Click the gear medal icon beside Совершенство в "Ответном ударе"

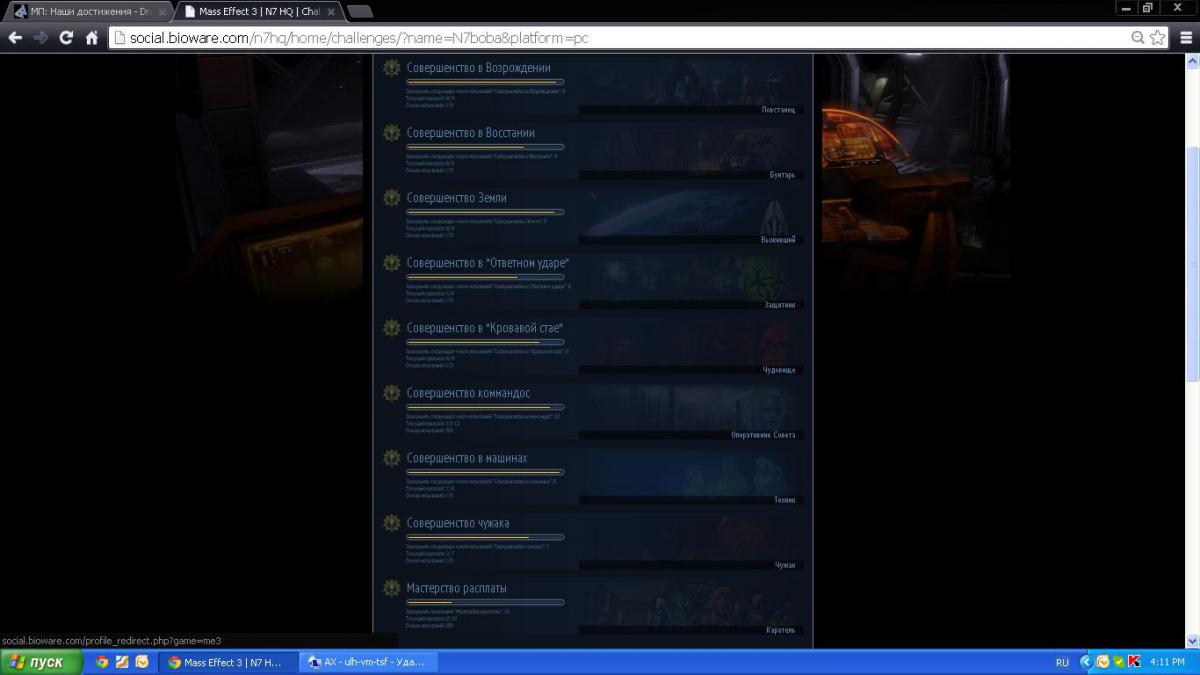point(392,264)
